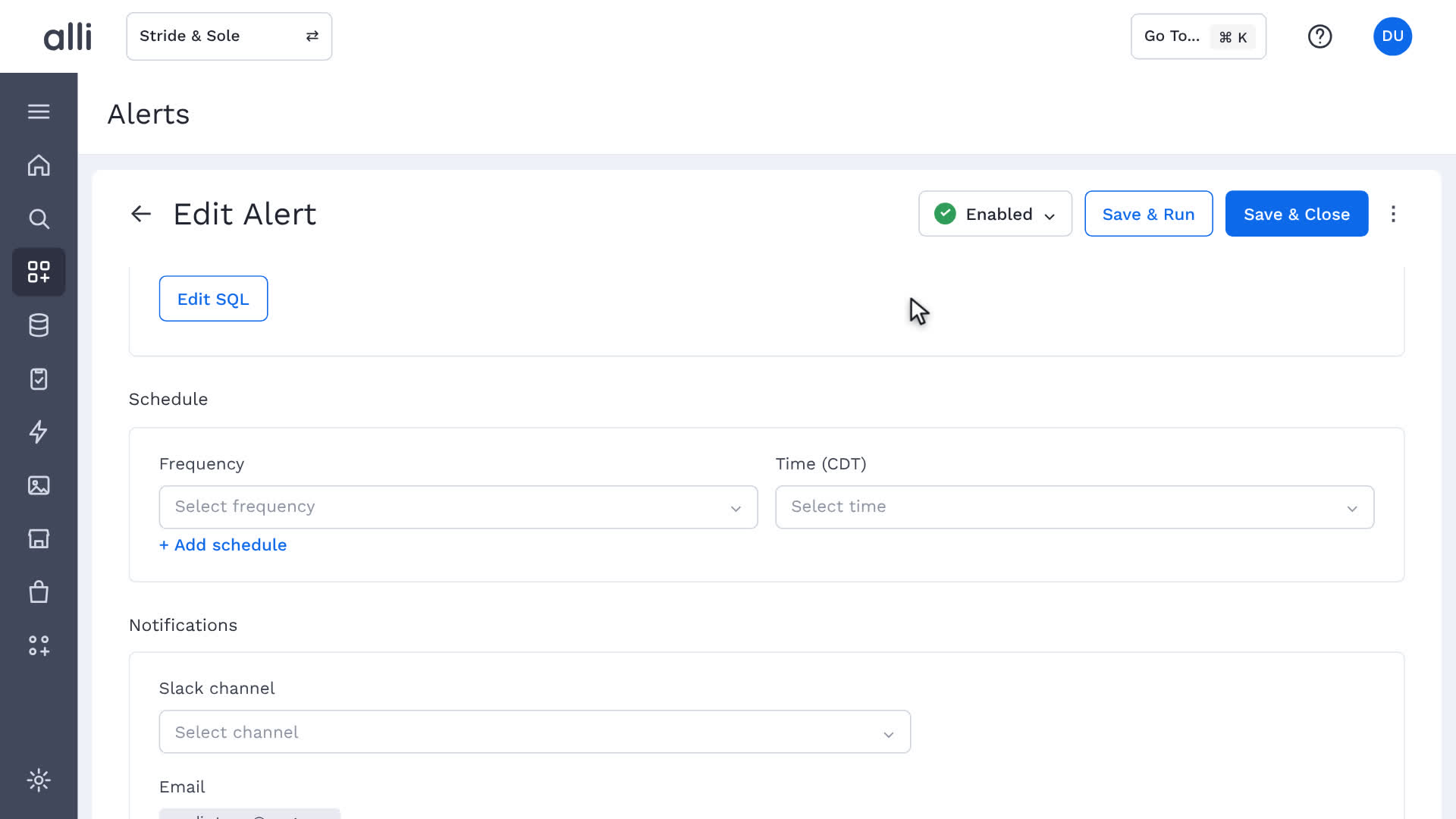
Task: Open the clipboard checklist sidebar icon
Action: point(39,378)
